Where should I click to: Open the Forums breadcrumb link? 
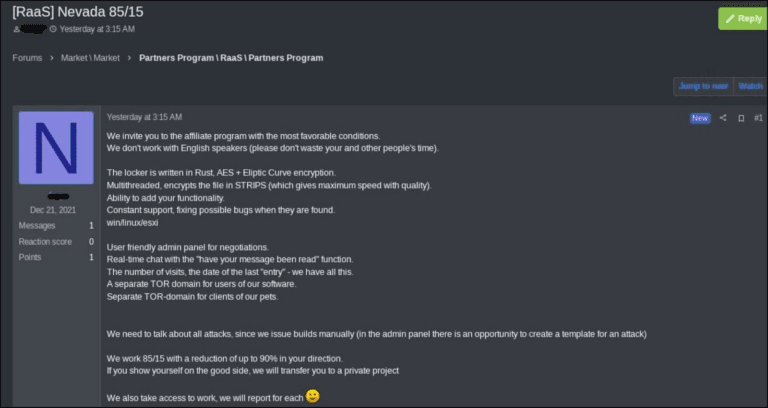coord(27,58)
